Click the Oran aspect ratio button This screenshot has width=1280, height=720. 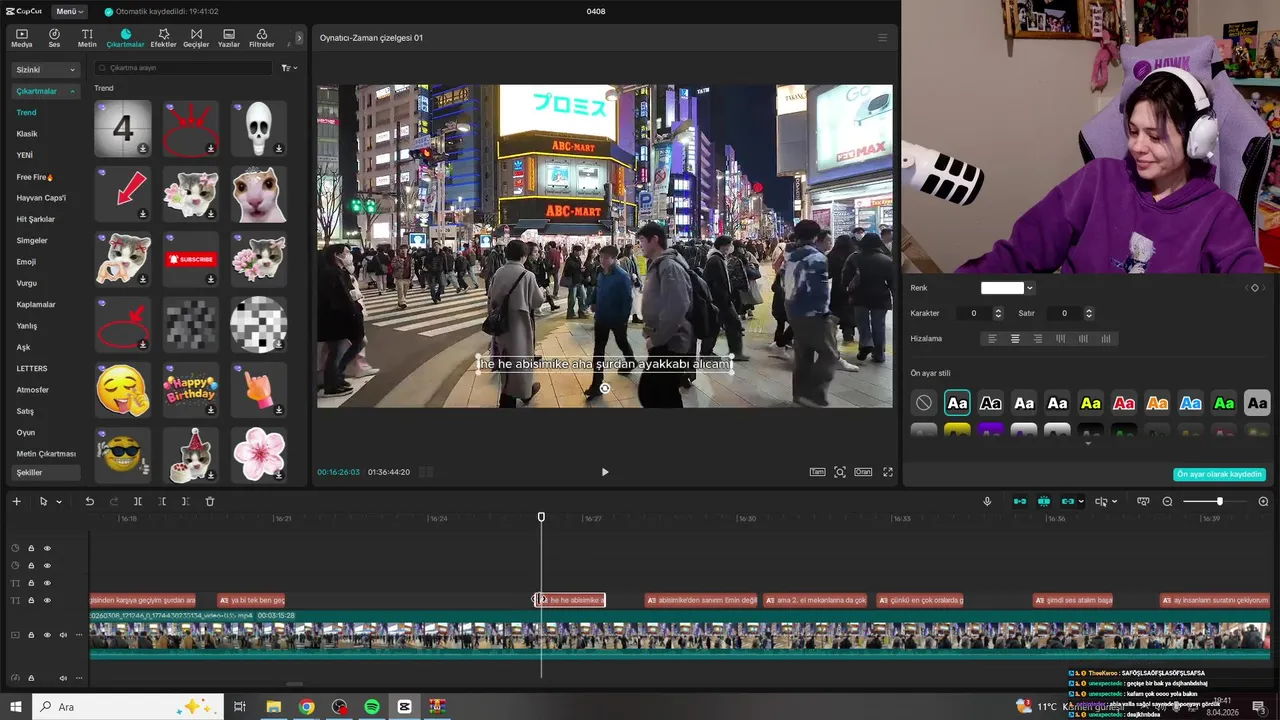862,472
